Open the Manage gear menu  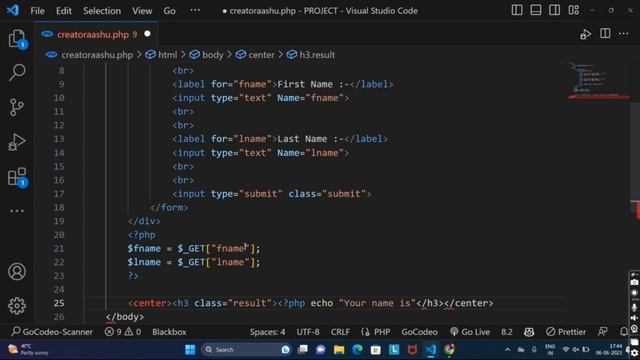coord(17,306)
